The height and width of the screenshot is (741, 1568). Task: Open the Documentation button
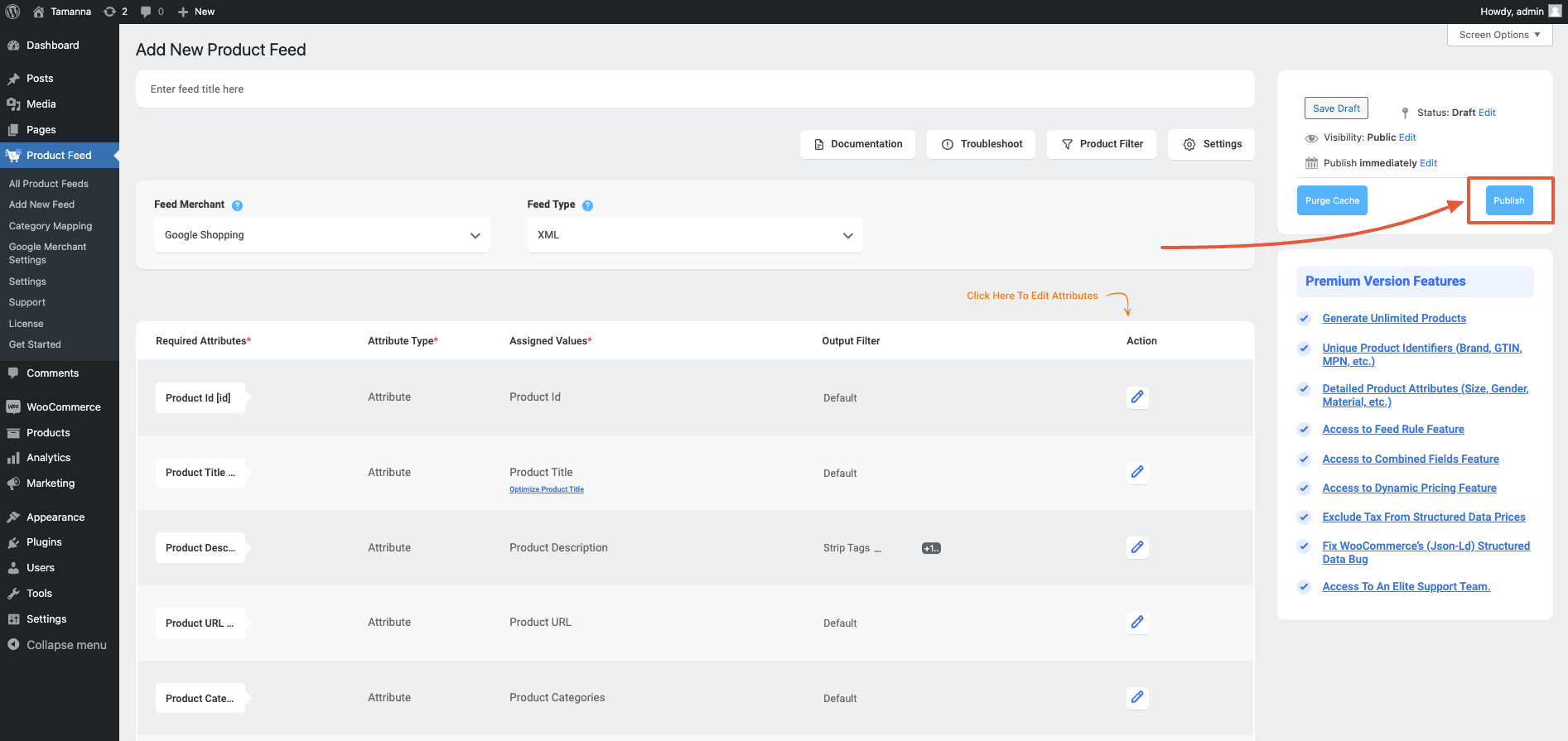point(857,144)
